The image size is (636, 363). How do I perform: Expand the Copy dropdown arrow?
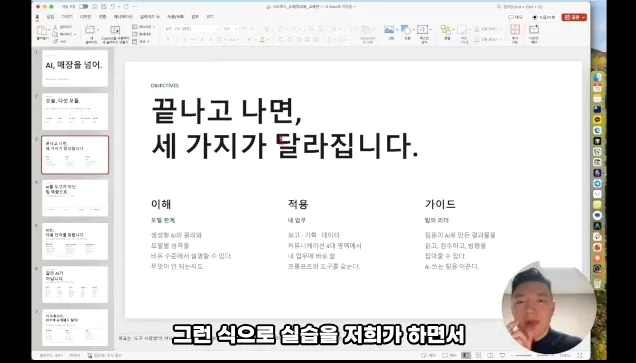coord(75,34)
